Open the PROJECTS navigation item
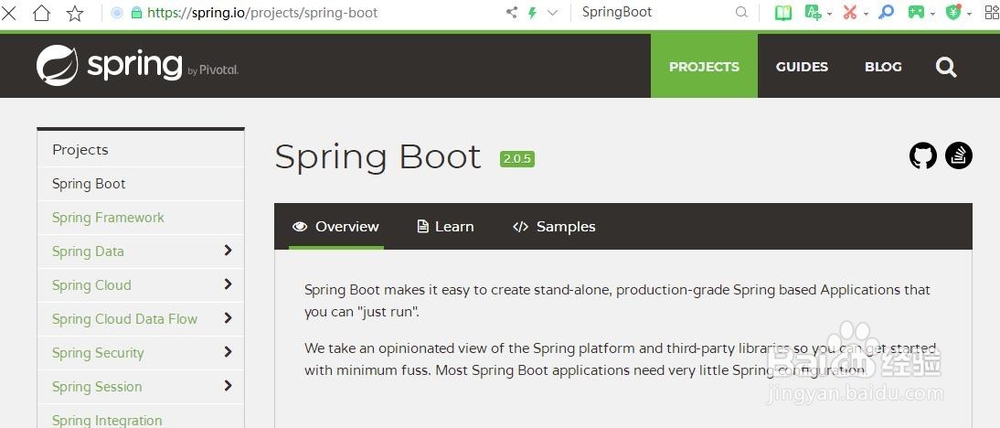This screenshot has height=428, width=1000. 704,66
